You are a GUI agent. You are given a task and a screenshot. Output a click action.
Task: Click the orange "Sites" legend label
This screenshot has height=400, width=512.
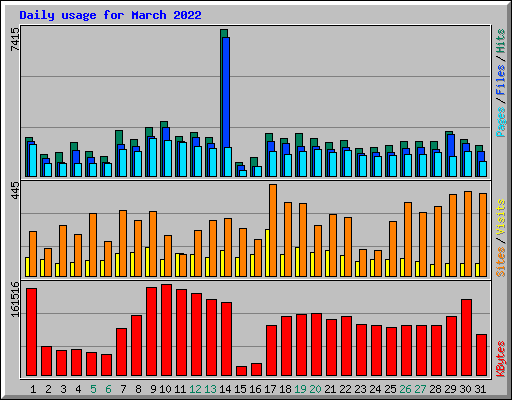click(x=501, y=262)
